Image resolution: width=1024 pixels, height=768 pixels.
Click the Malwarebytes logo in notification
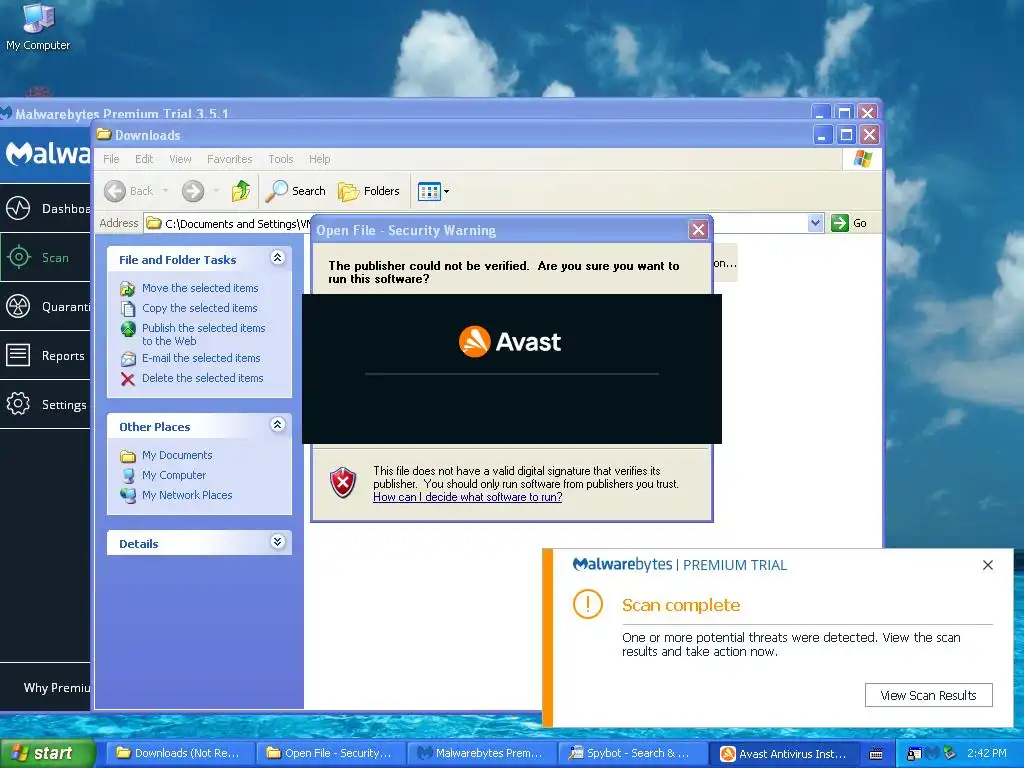[622, 564]
